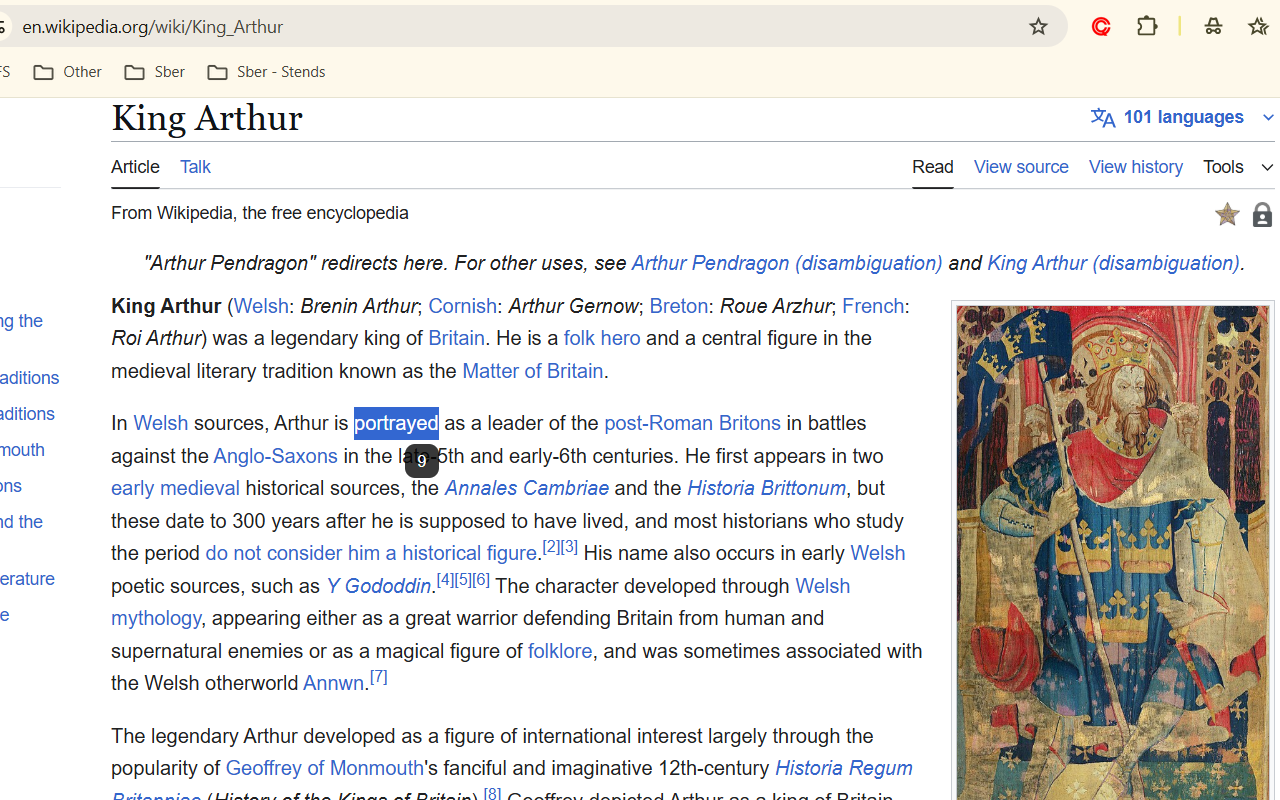
Task: Switch to the Talk tab
Action: 195,167
